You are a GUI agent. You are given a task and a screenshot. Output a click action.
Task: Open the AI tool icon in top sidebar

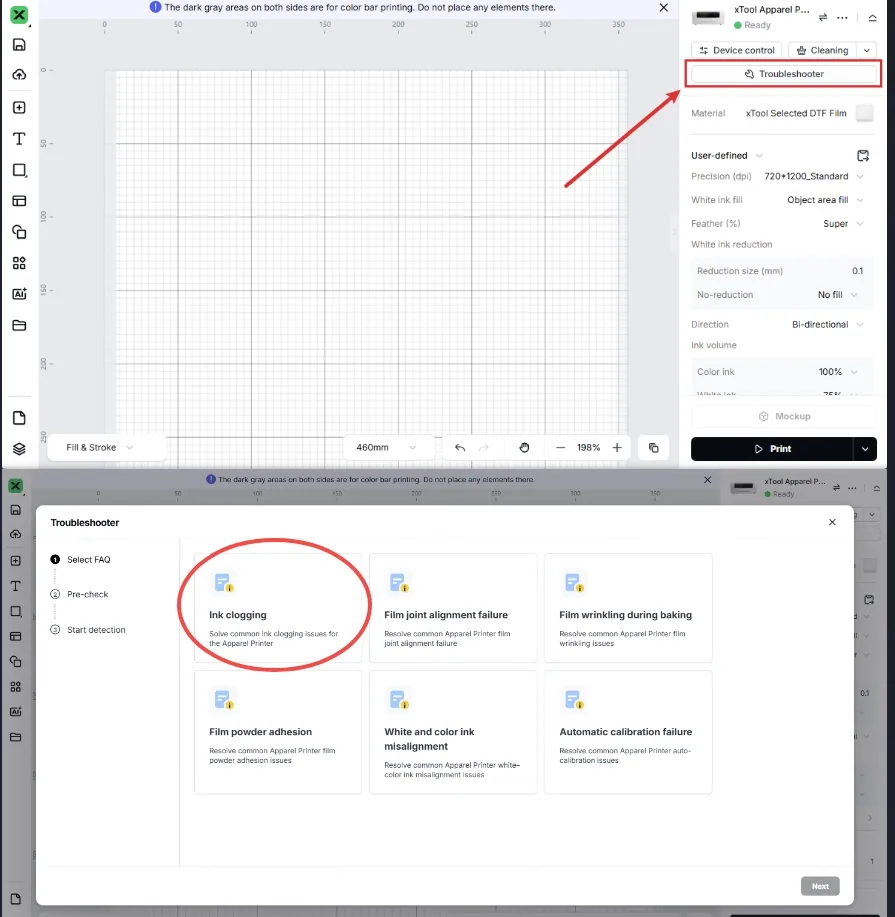point(19,294)
